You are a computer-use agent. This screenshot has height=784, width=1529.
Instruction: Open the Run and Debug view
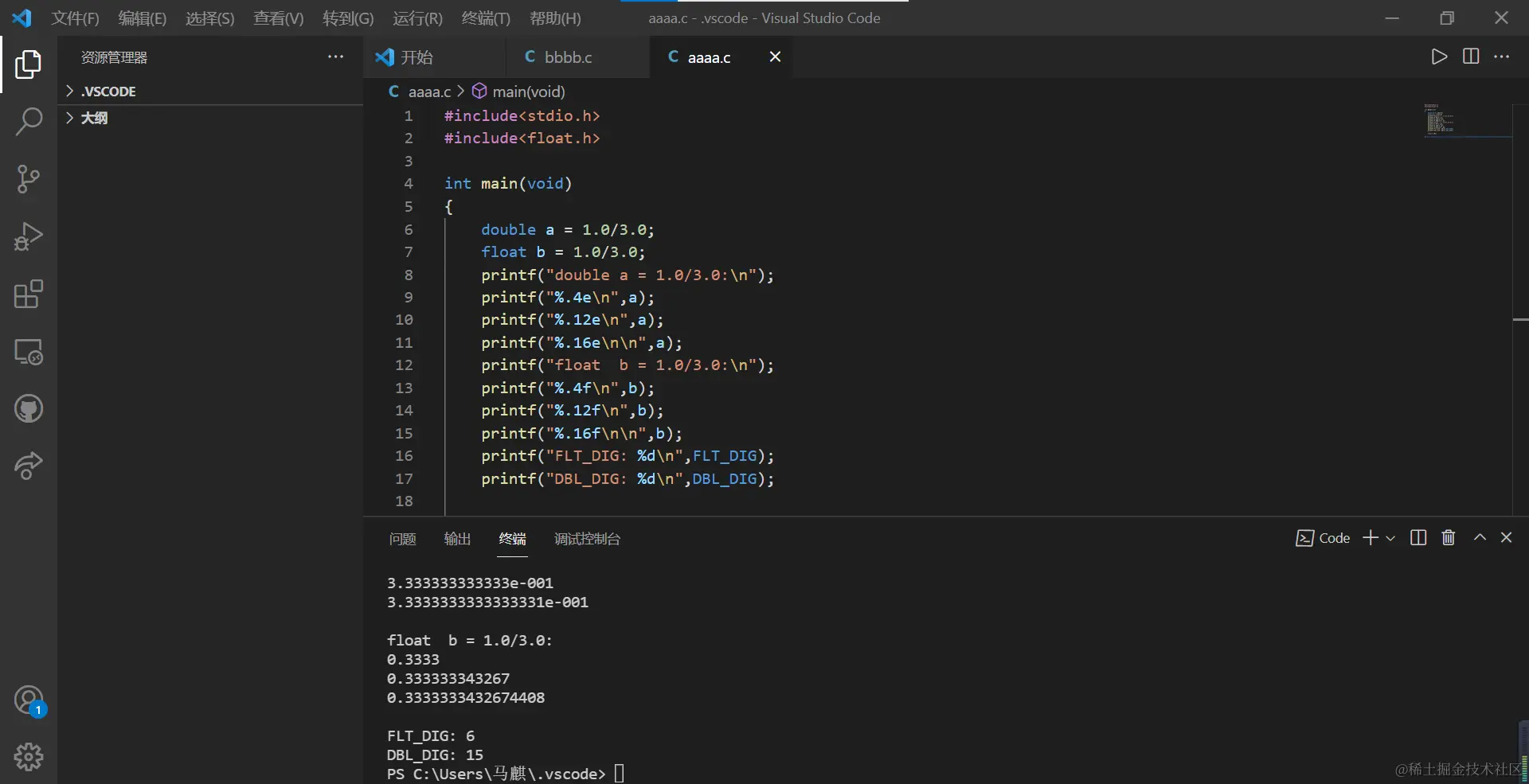pyautogui.click(x=29, y=236)
